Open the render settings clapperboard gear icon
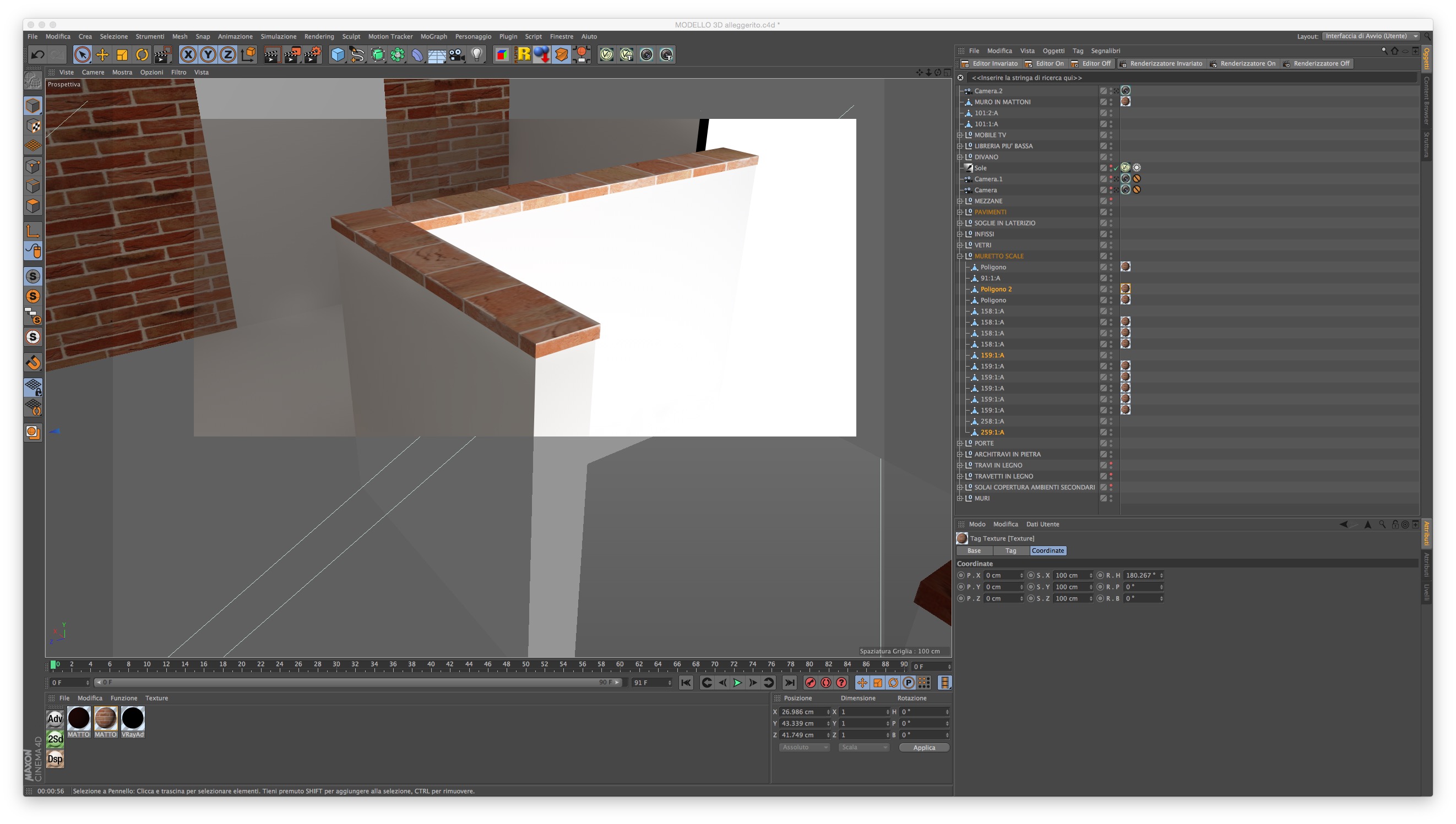Image resolution: width=1456 pixels, height=824 pixels. [312, 55]
